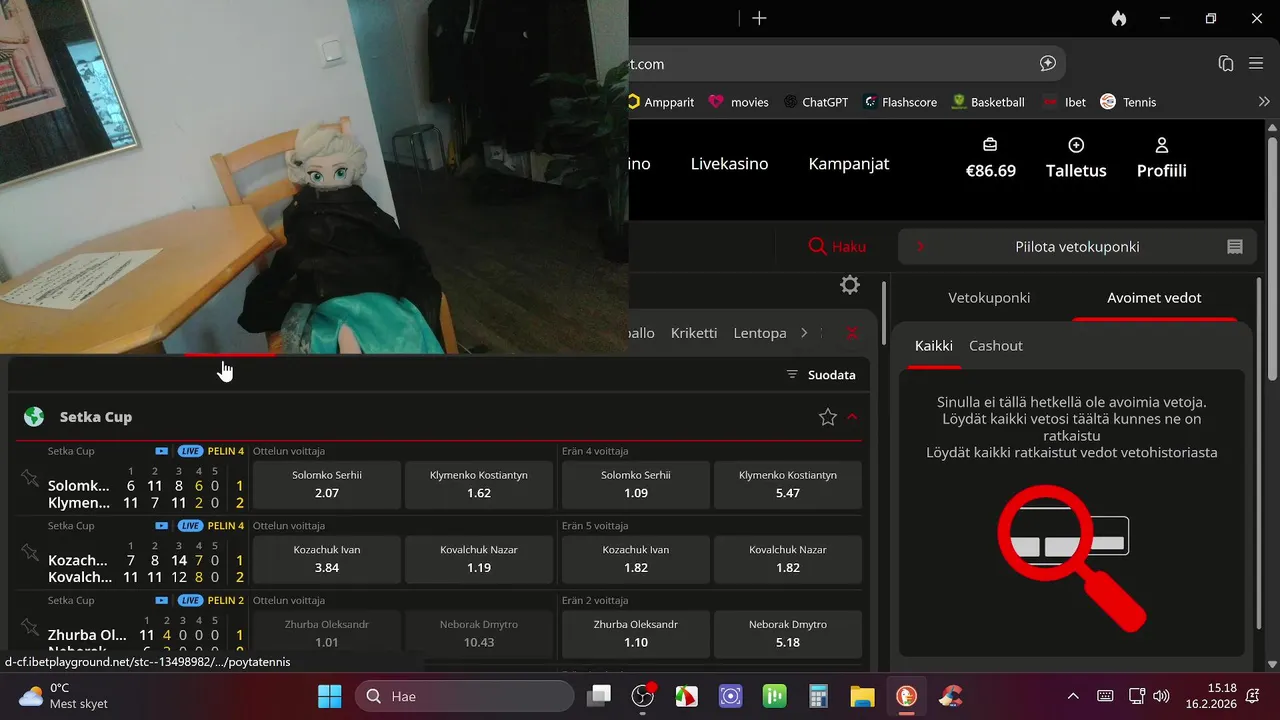1280x720 pixels.
Task: Expand the hidden bookmarks chevron
Action: (1264, 102)
